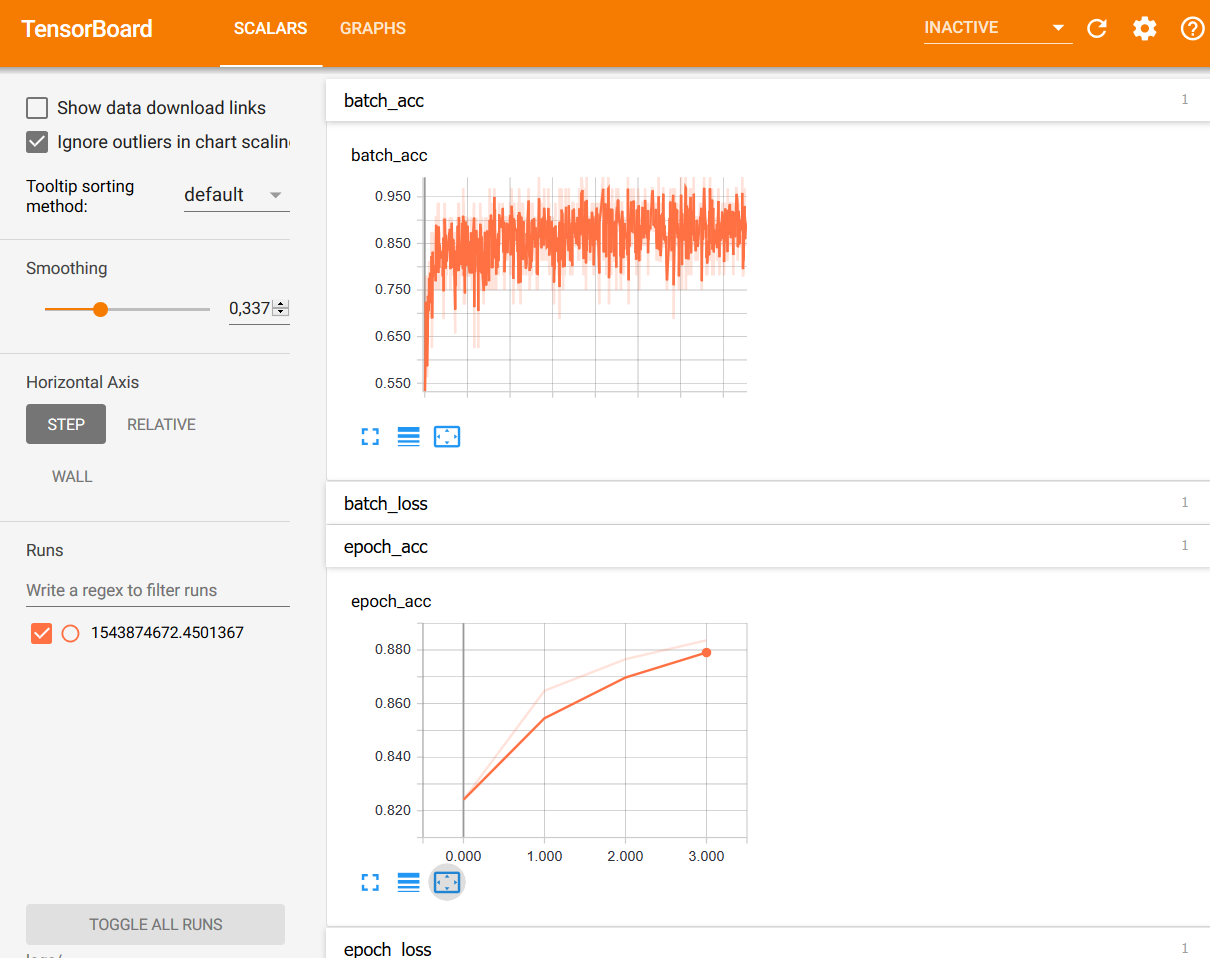Toggle log scale on the batch_acc chart
This screenshot has height=958, width=1210.
point(408,436)
